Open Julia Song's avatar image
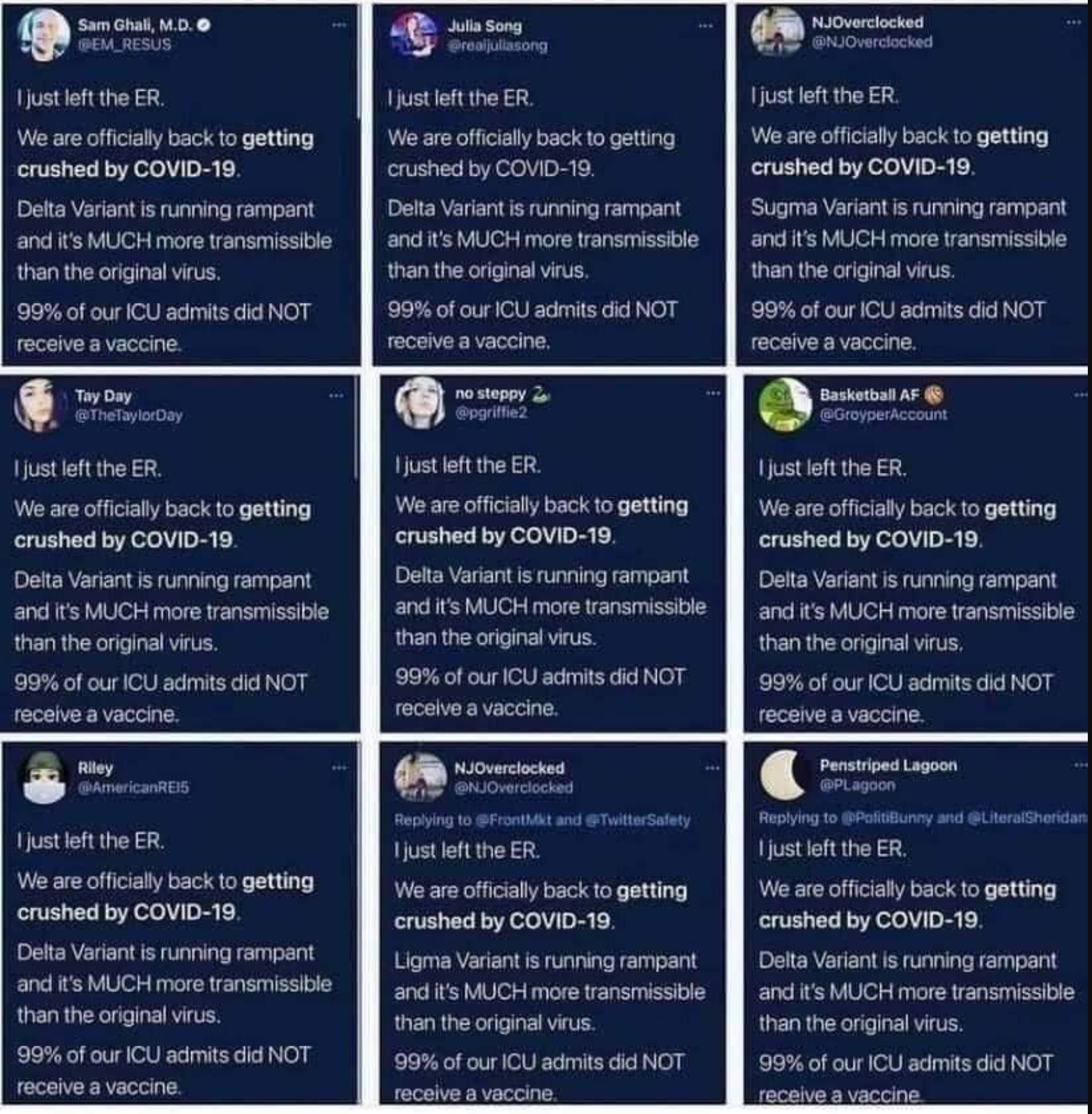This screenshot has height=1114, width=1092. pyautogui.click(x=414, y=35)
